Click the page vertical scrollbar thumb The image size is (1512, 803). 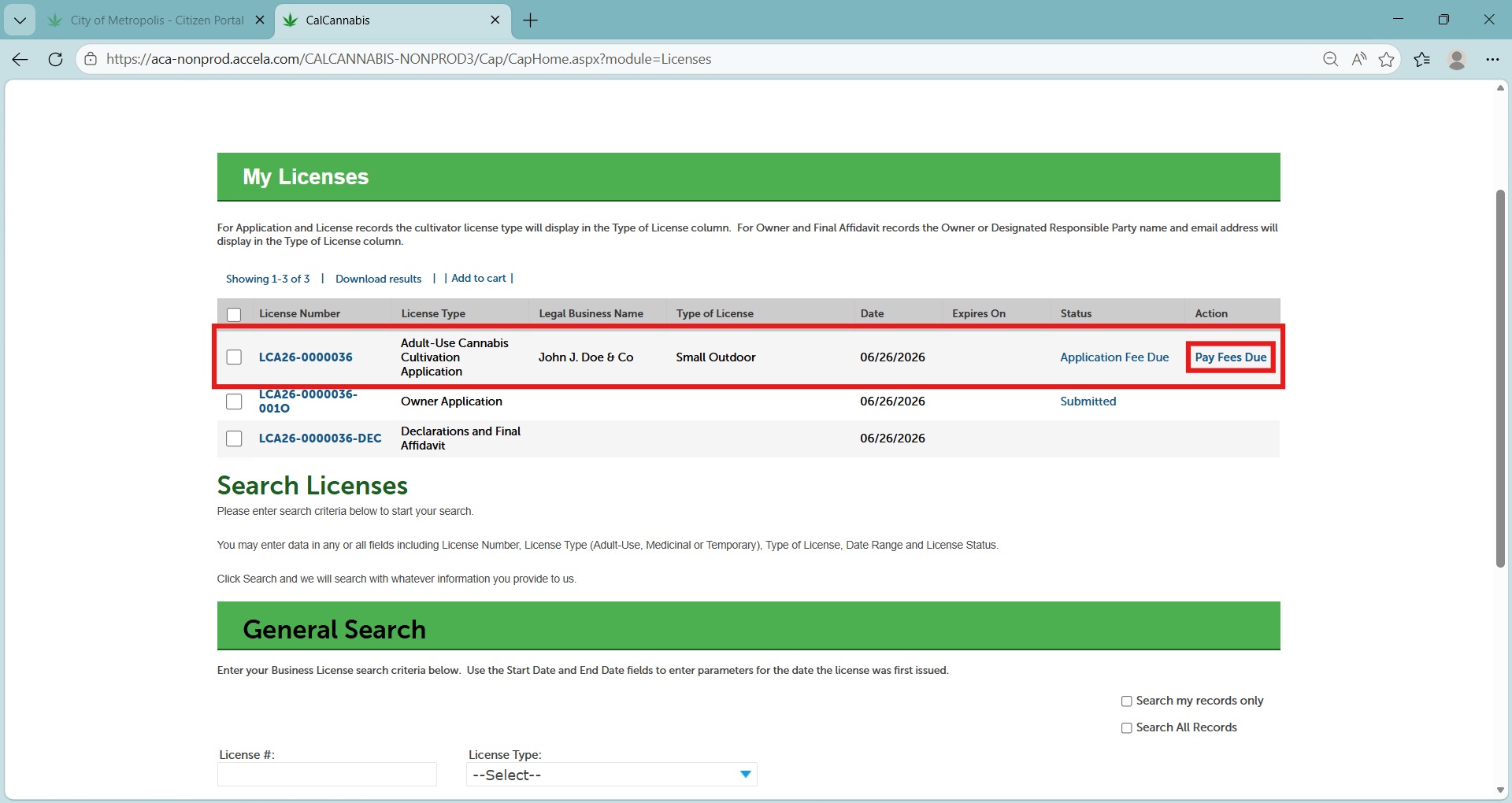[x=1500, y=378]
